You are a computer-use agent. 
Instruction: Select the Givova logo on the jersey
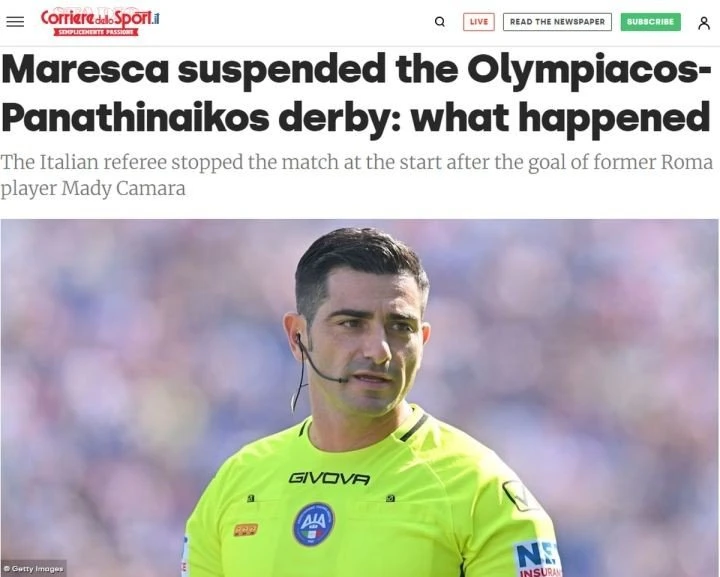tap(329, 478)
